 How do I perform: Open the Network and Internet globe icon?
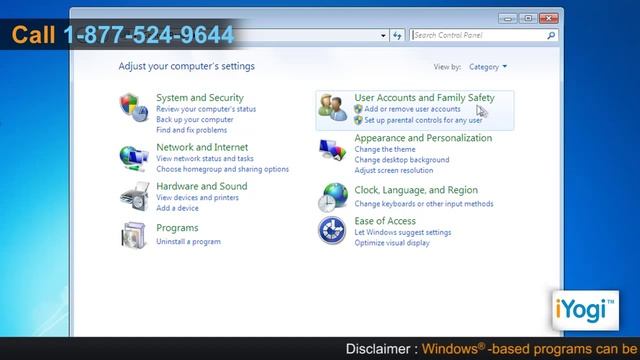pos(134,158)
